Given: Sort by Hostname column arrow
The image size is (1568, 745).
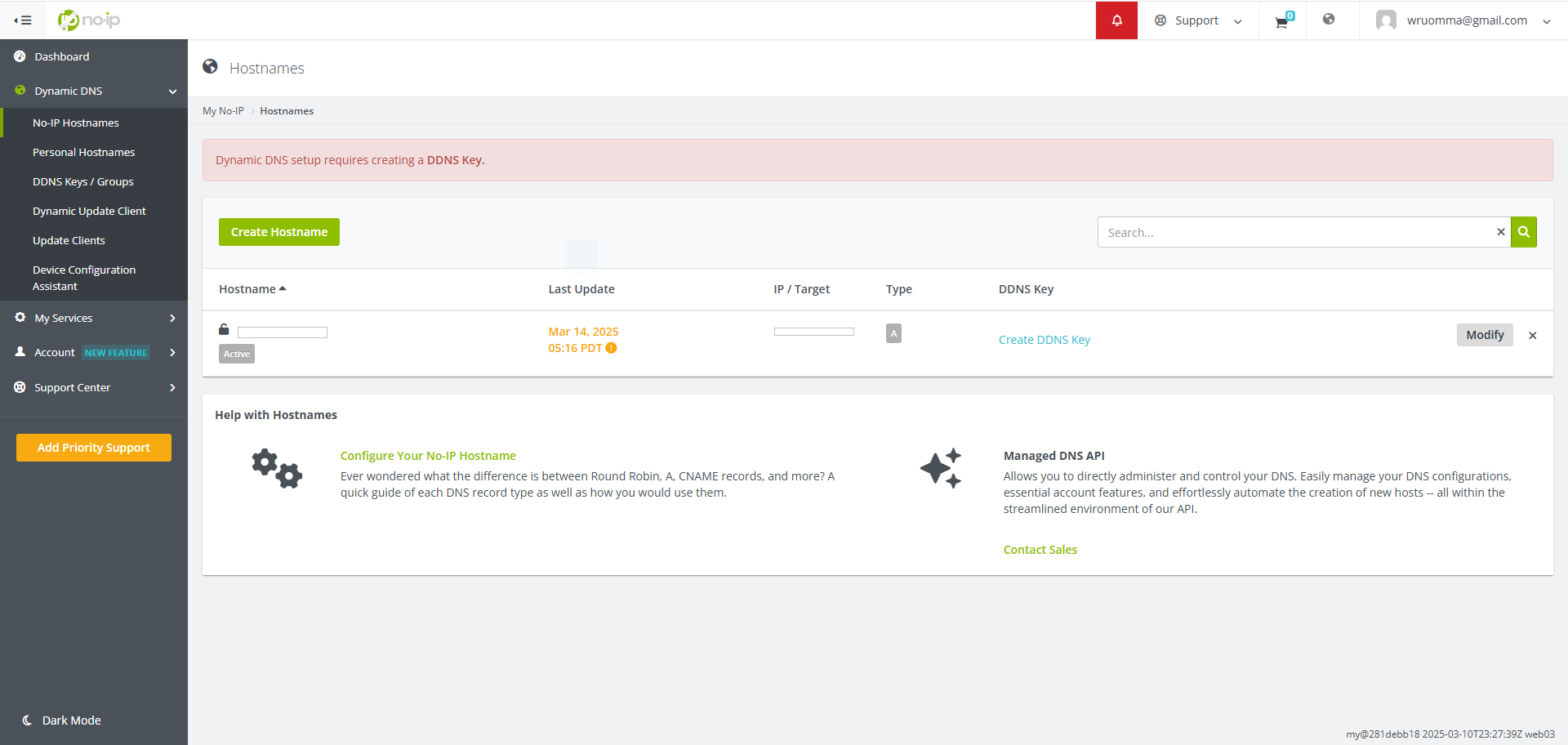Looking at the screenshot, I should pyautogui.click(x=283, y=289).
